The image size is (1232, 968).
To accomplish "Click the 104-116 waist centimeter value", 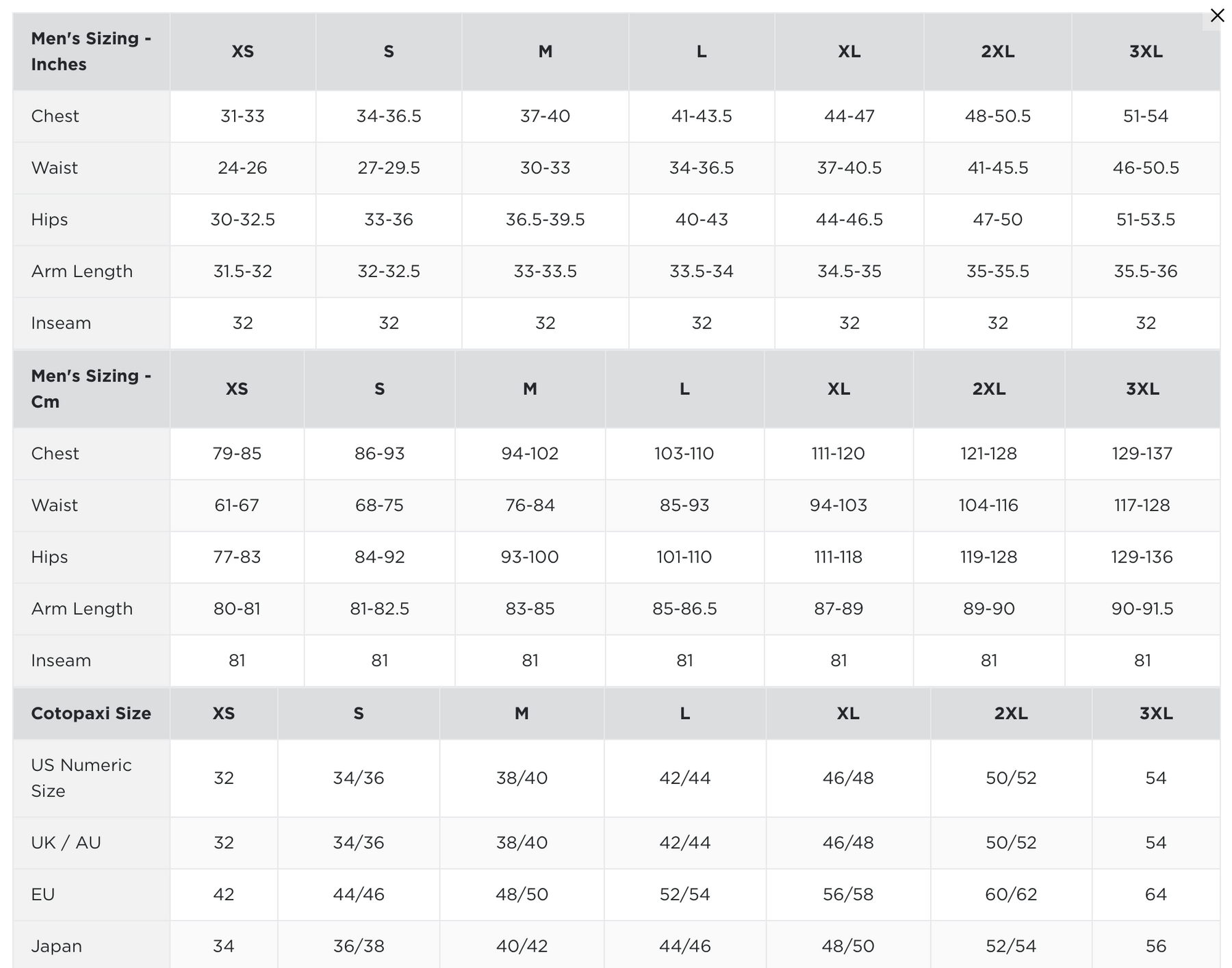I will (x=988, y=506).
